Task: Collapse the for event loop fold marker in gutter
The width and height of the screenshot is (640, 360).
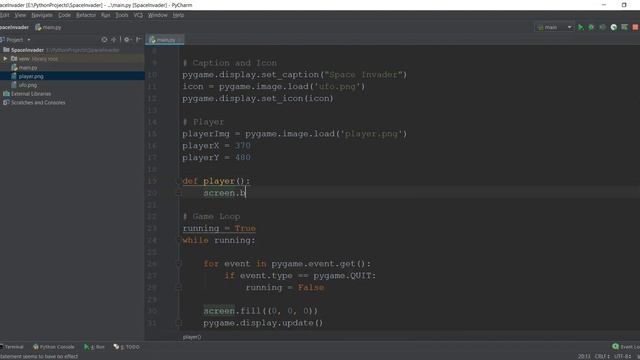Action: tap(179, 264)
